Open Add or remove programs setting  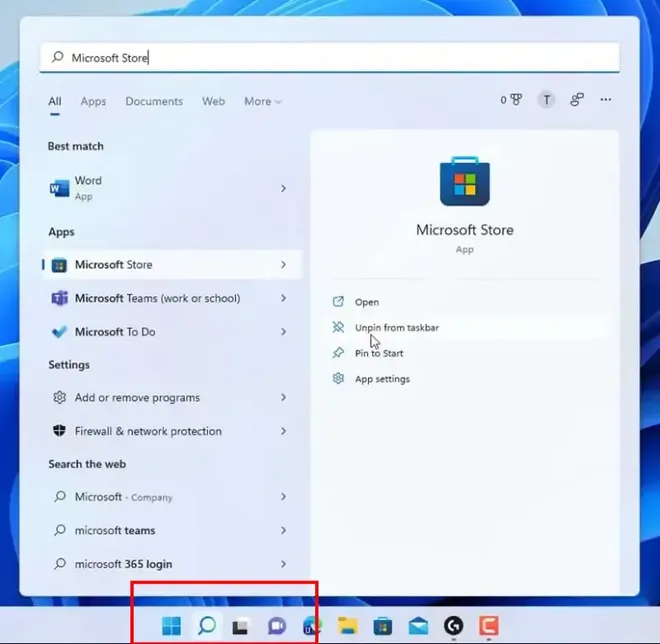172,397
